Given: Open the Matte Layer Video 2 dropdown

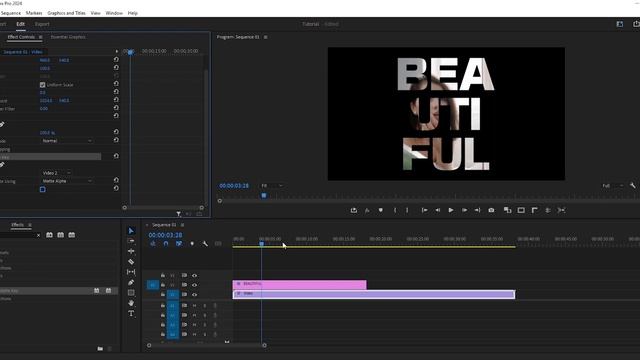Looking at the screenshot, I should tap(56, 173).
